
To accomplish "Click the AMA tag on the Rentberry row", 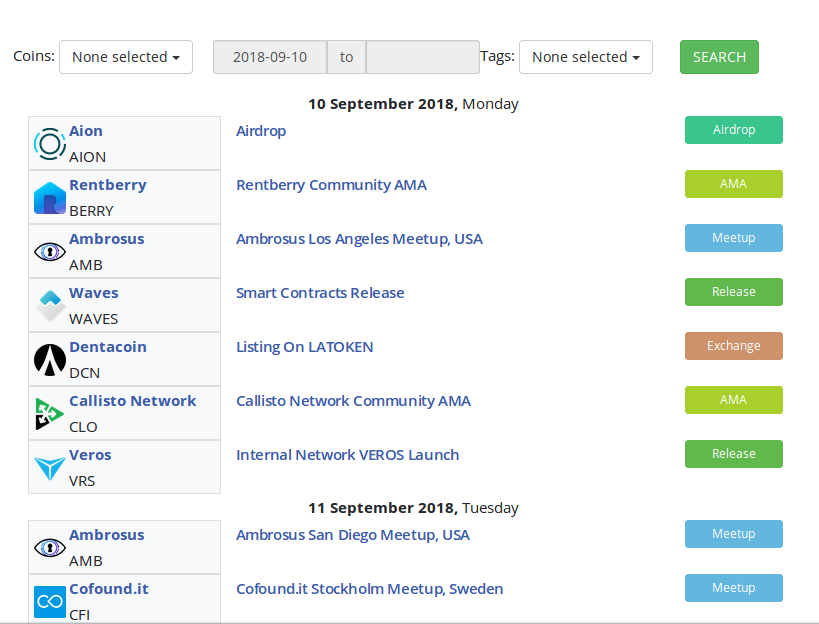I will point(734,184).
